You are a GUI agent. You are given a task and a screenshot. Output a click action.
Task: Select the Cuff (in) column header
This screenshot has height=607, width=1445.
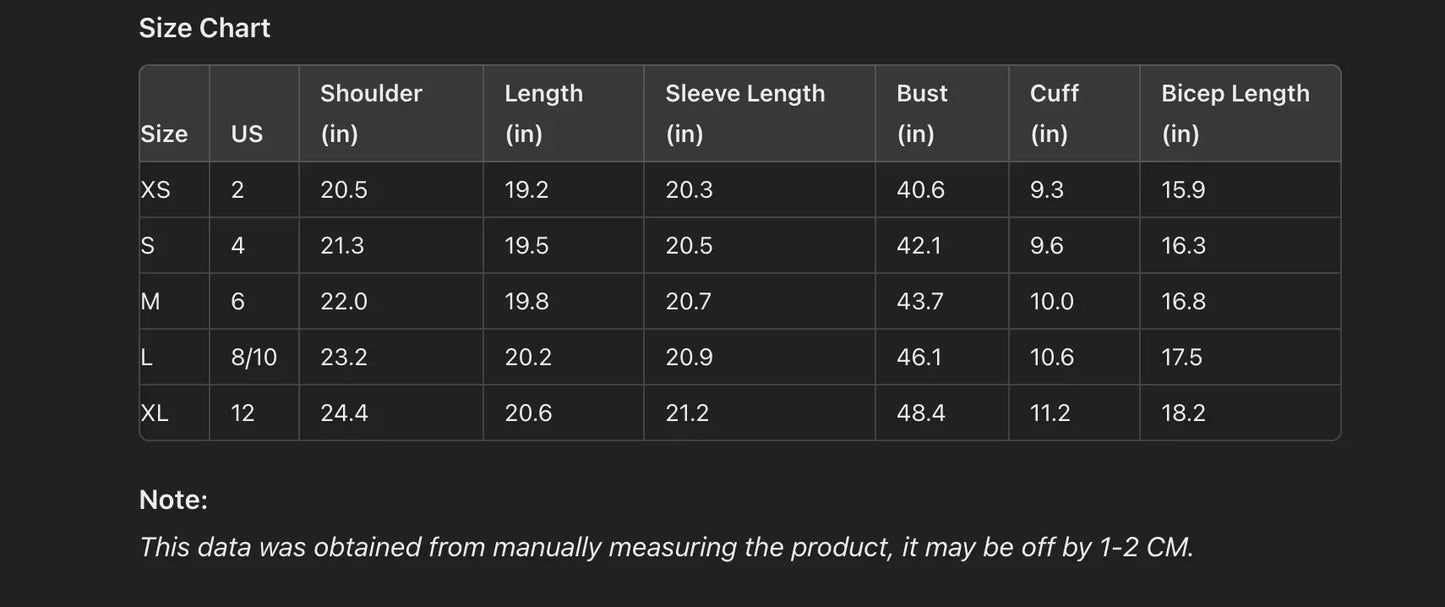[1054, 113]
